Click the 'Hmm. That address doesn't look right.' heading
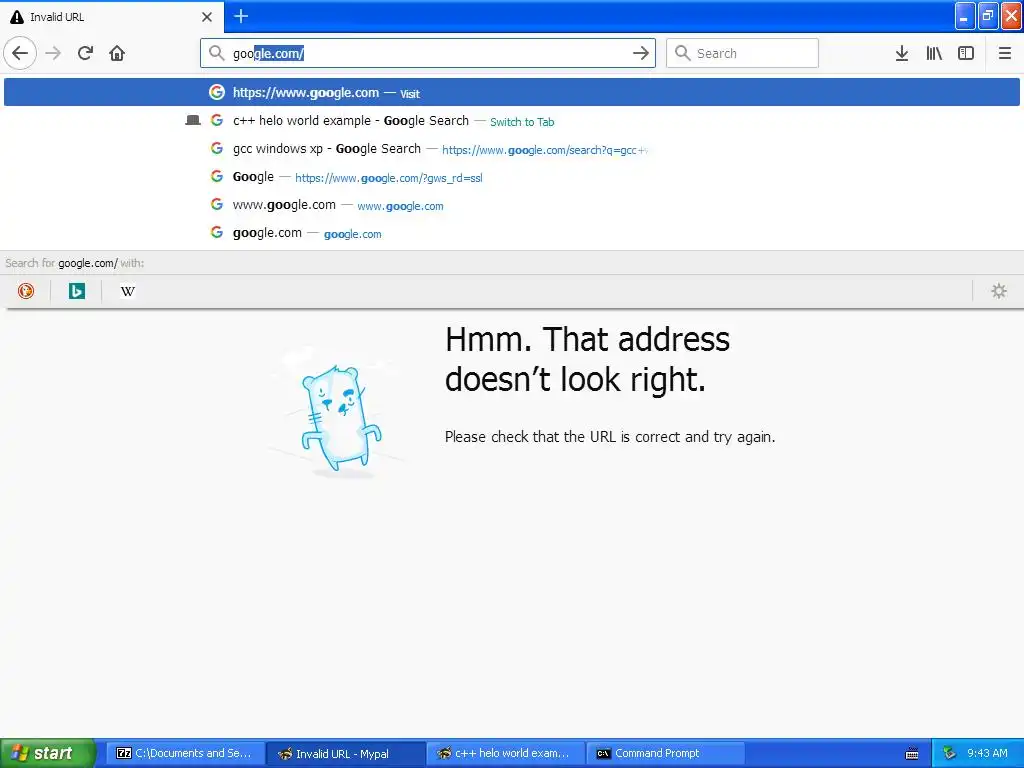Screen dimensions: 1024x768 pyautogui.click(x=587, y=359)
